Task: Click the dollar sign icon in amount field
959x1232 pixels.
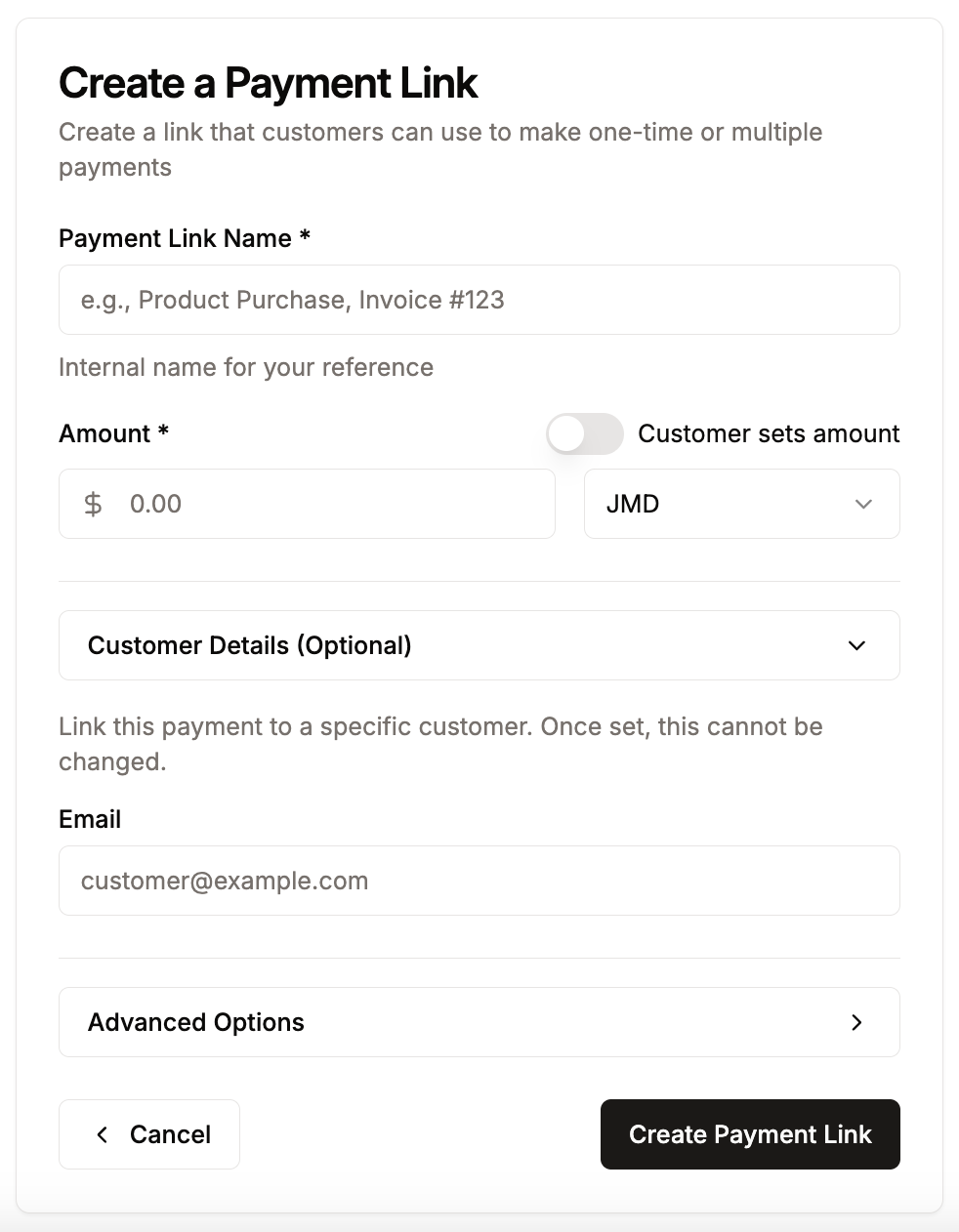Action: coord(92,504)
